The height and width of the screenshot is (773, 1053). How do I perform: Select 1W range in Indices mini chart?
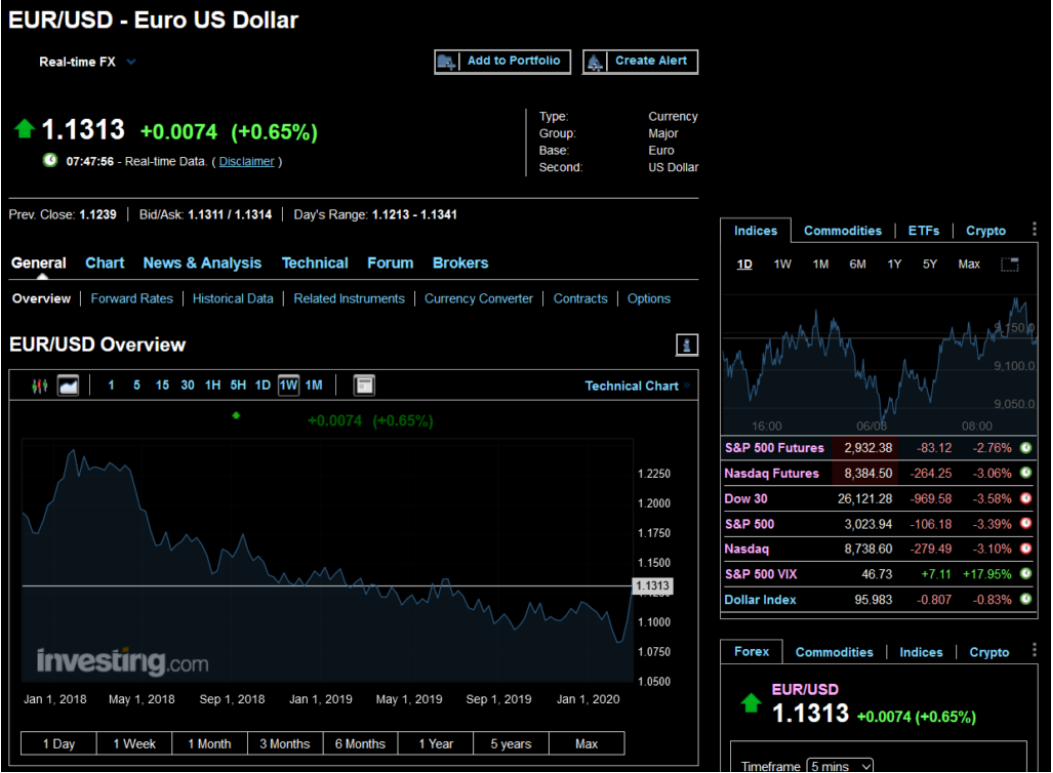(782, 265)
